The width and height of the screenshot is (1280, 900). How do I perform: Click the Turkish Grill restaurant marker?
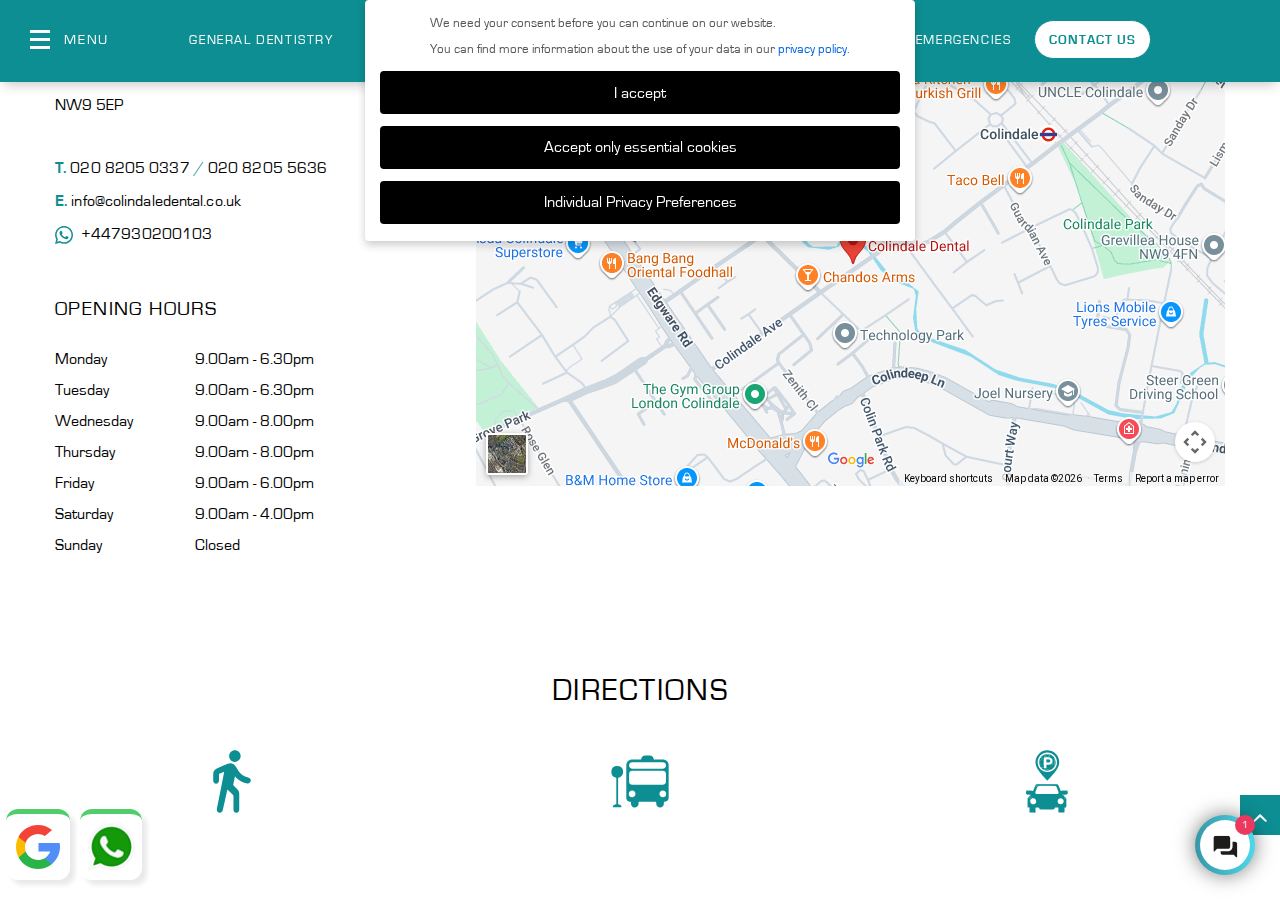click(995, 88)
